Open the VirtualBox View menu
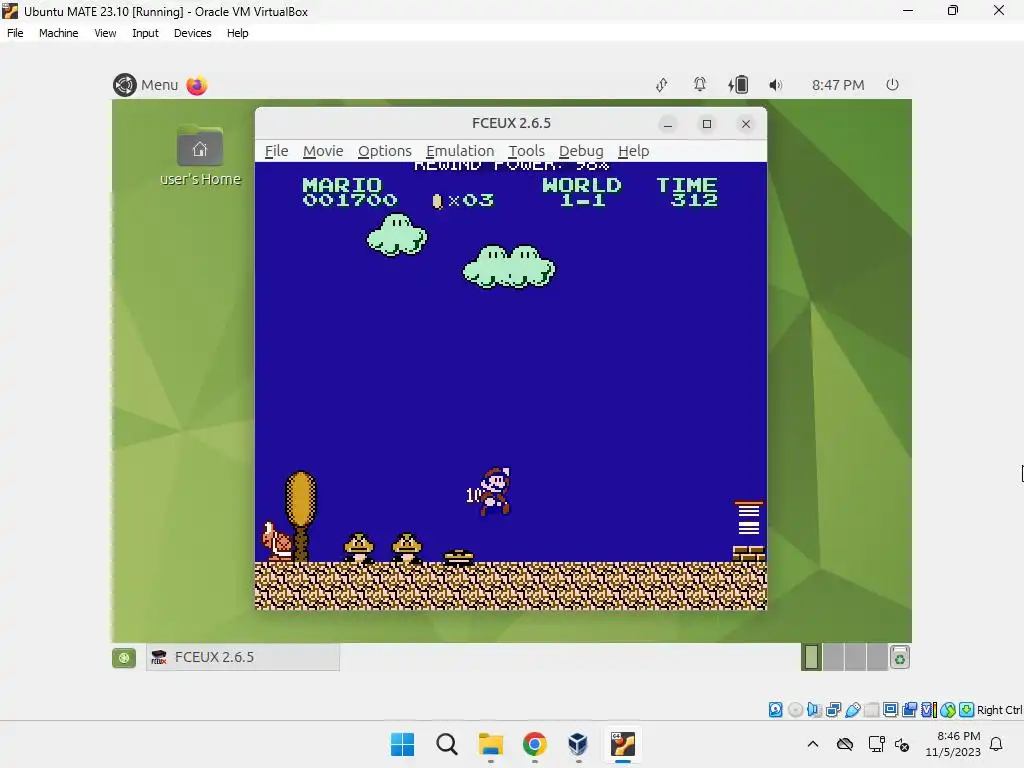The height and width of the screenshot is (768, 1024). [105, 33]
